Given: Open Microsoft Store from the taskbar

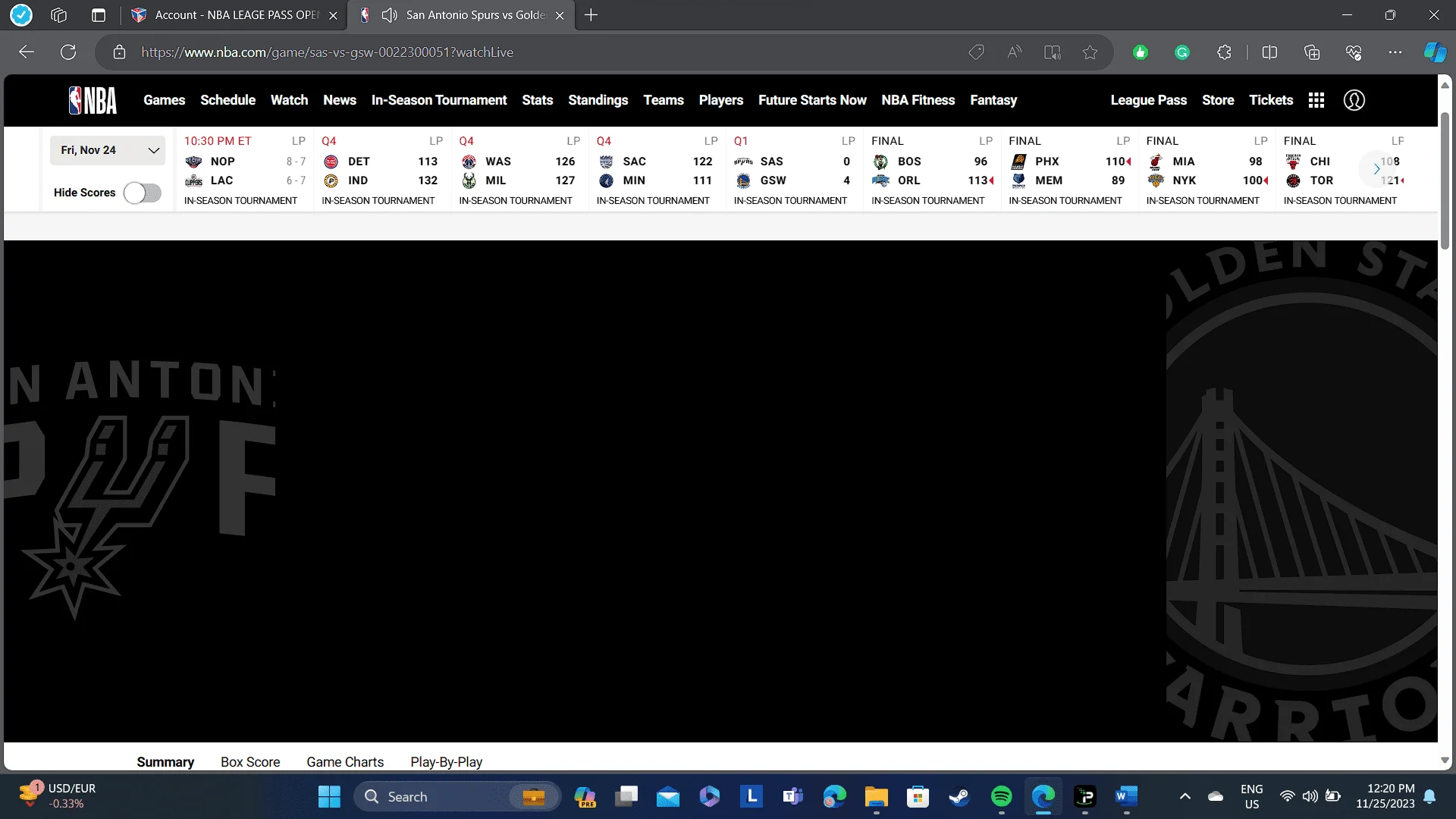Looking at the screenshot, I should pyautogui.click(x=918, y=796).
